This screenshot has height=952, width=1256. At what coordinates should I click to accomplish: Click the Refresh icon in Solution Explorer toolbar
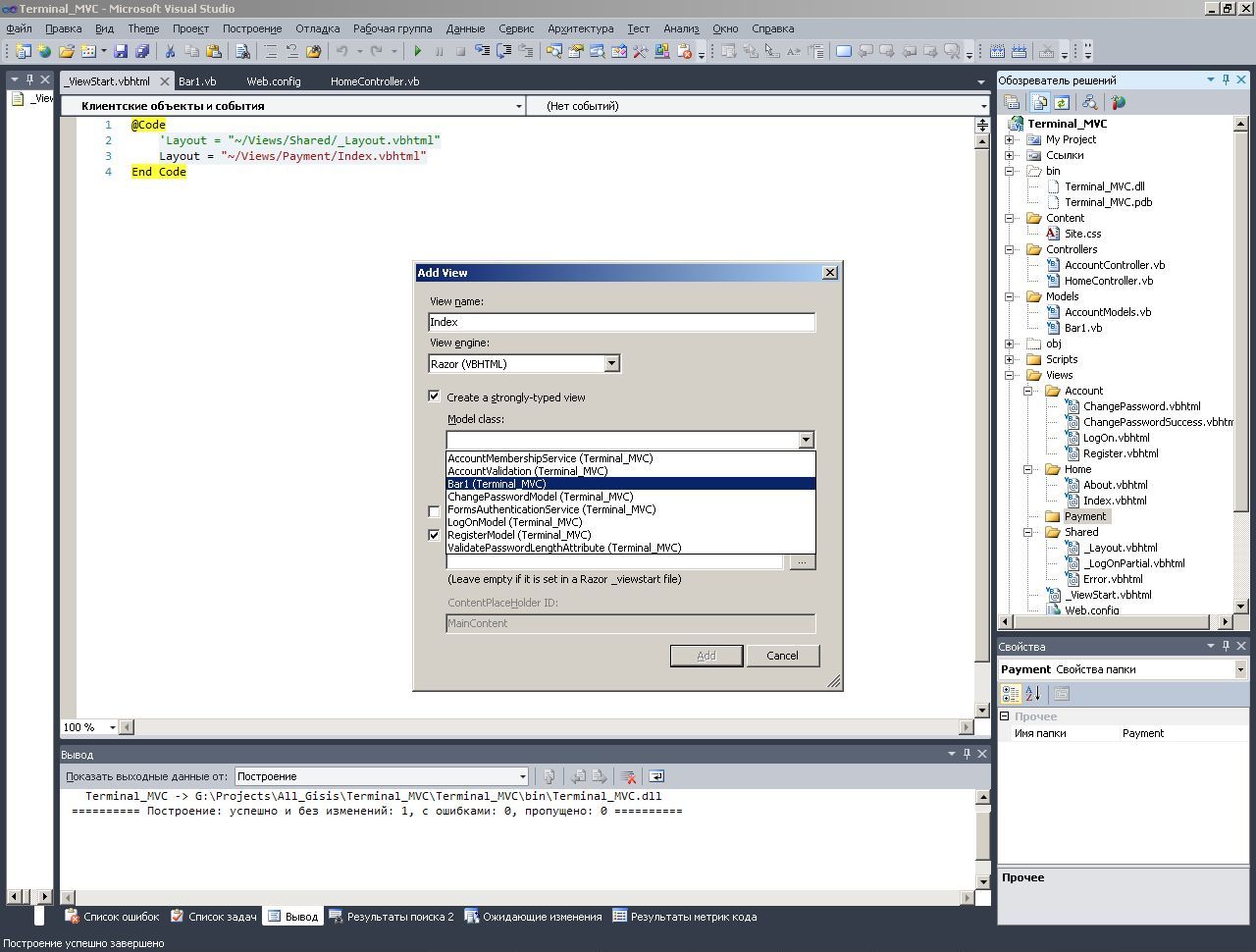pos(1062,102)
